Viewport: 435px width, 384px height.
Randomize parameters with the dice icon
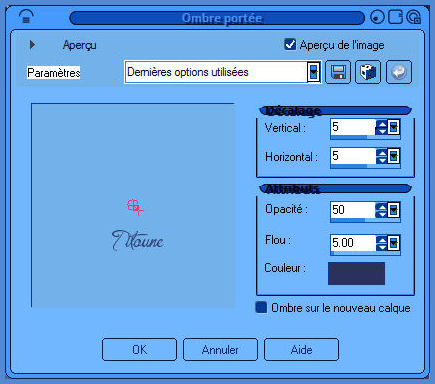point(368,72)
